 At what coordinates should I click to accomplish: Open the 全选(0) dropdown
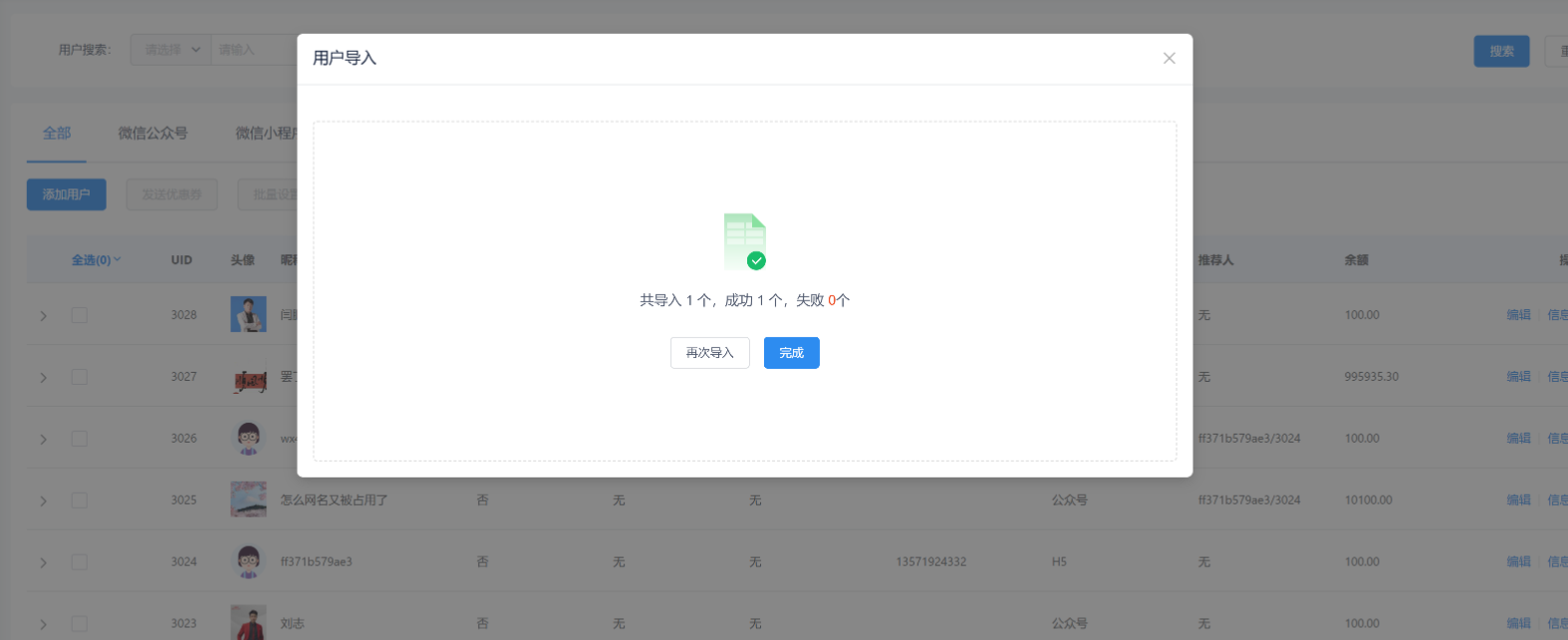pos(96,260)
